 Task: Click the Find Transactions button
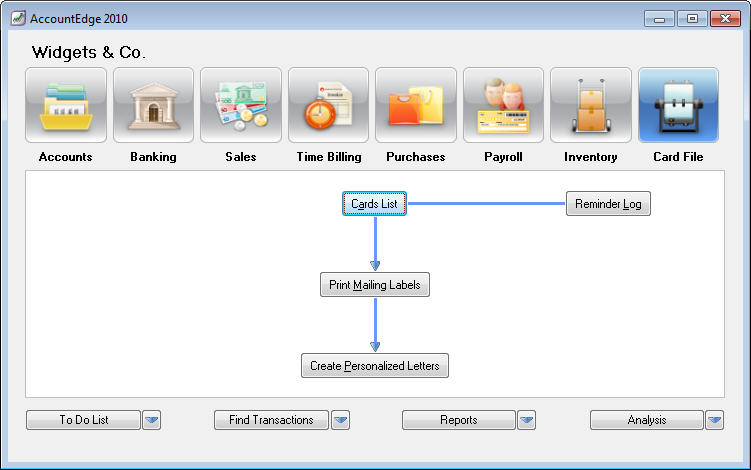271,420
